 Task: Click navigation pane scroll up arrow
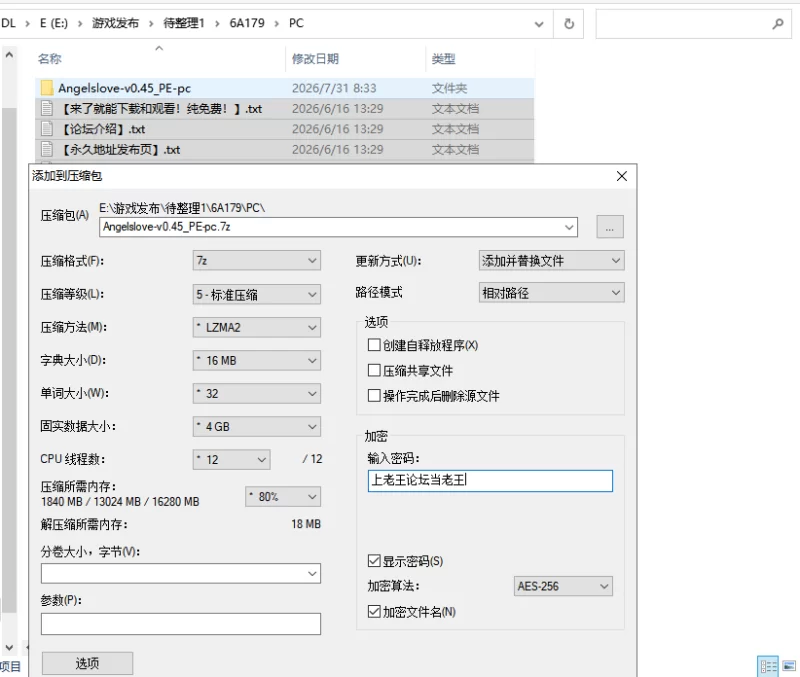(x=9, y=55)
